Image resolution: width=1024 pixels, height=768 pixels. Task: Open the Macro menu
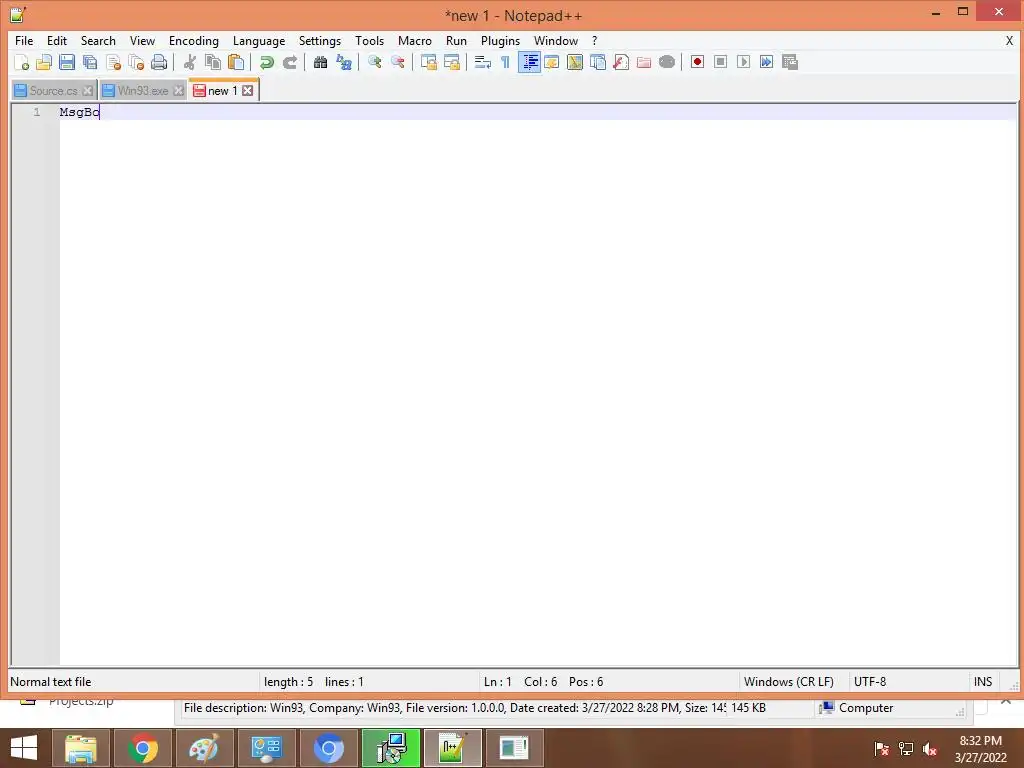pos(415,40)
